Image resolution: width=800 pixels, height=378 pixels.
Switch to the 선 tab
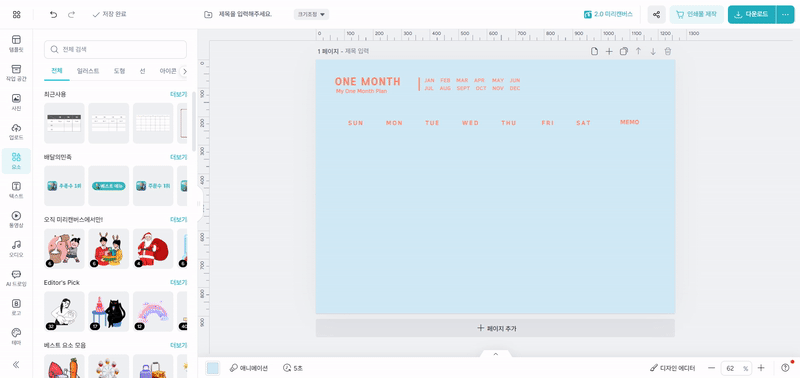pyautogui.click(x=142, y=71)
